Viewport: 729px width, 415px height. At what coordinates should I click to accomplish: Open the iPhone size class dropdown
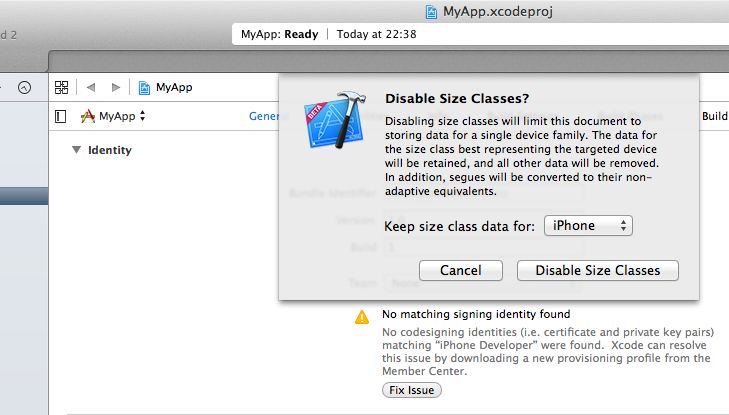tap(588, 226)
